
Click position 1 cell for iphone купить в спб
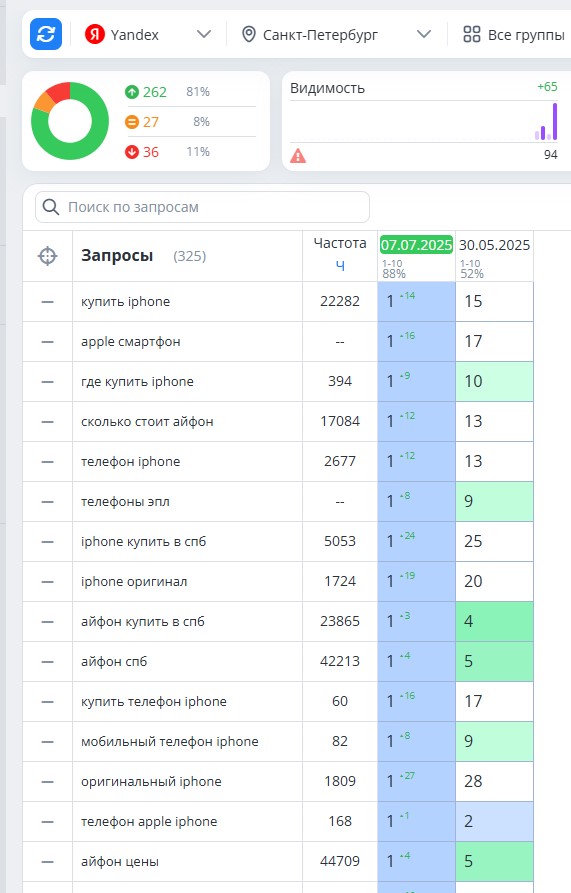[x=416, y=542]
